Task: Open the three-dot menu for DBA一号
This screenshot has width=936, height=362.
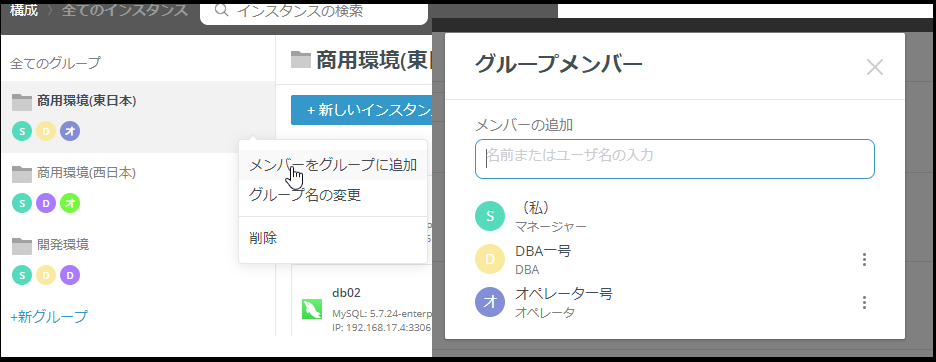Action: 864,259
